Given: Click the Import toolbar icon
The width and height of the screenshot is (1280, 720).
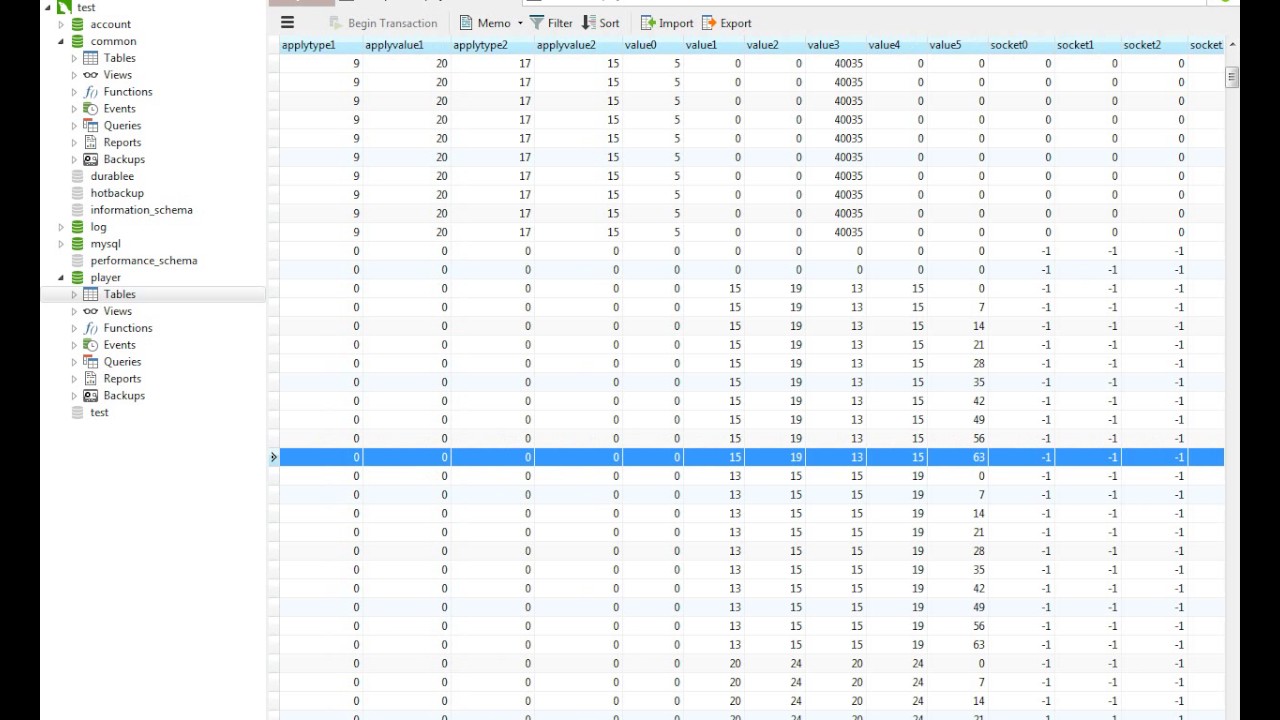Looking at the screenshot, I should coord(648,22).
